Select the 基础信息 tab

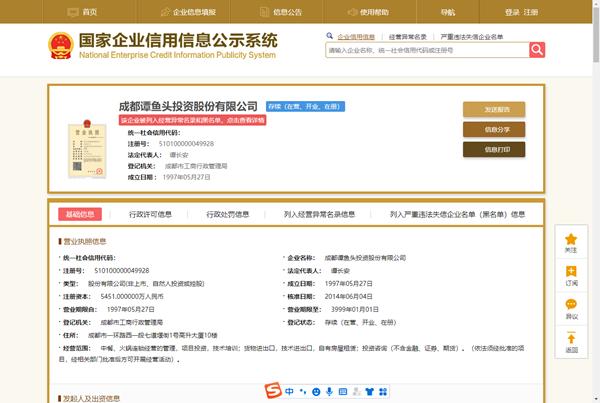click(80, 214)
